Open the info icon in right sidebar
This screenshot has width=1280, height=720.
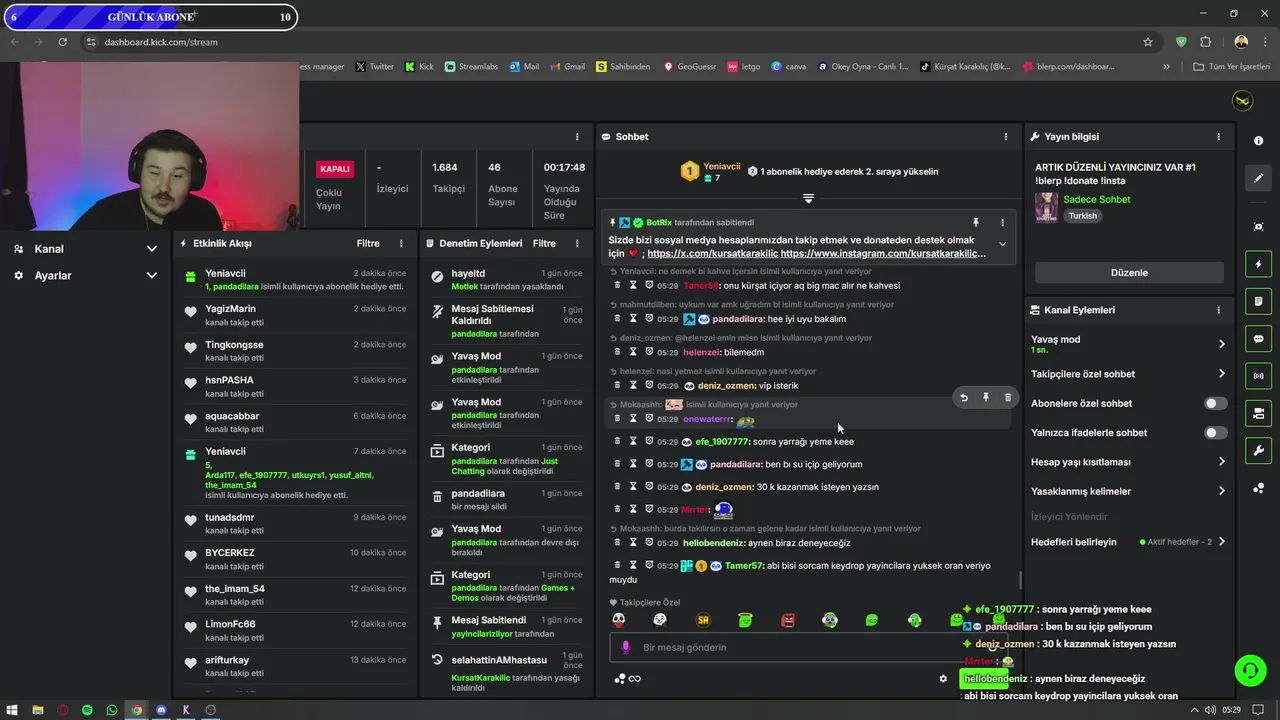1258,141
